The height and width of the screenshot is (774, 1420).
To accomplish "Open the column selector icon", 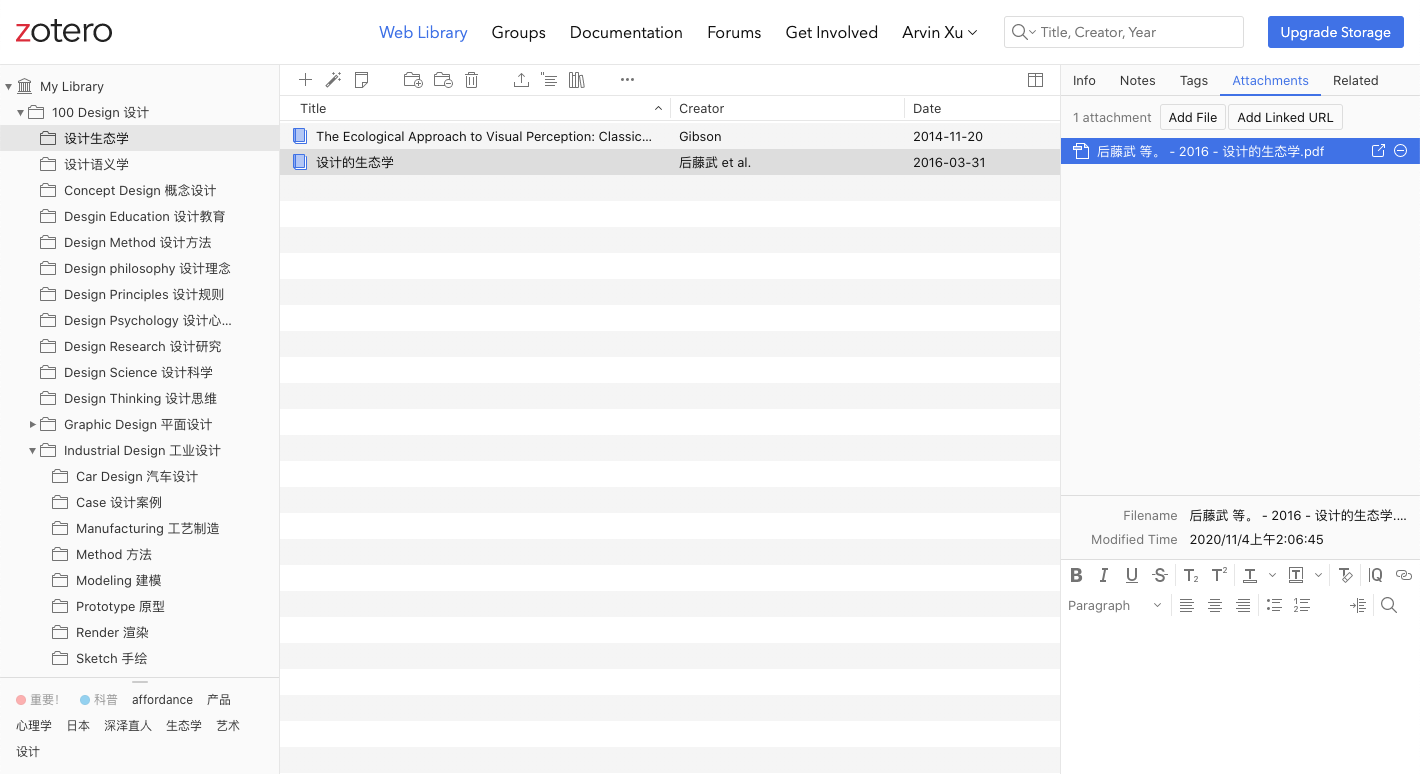I will coord(1036,80).
